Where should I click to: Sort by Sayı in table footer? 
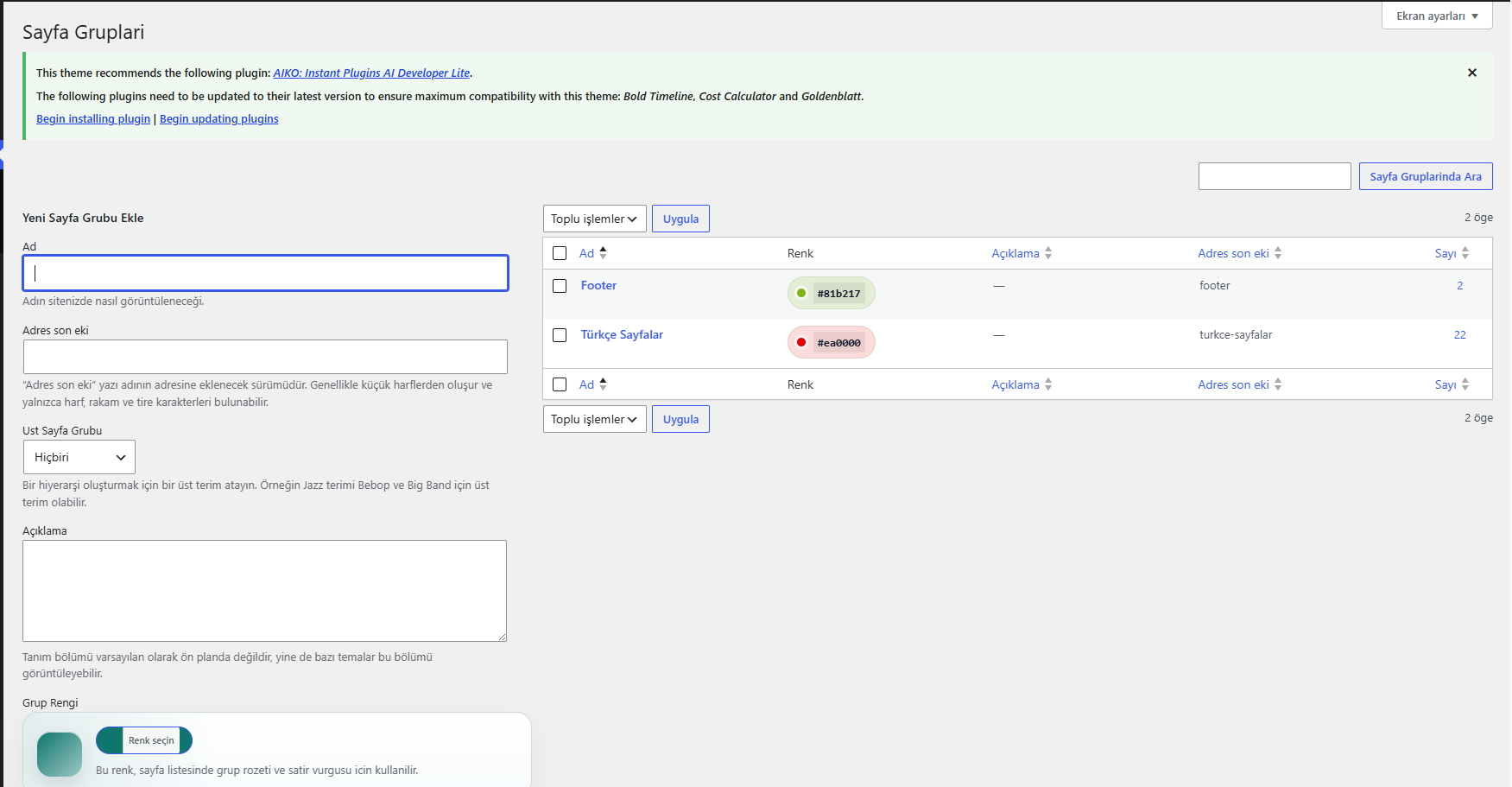pos(1452,384)
